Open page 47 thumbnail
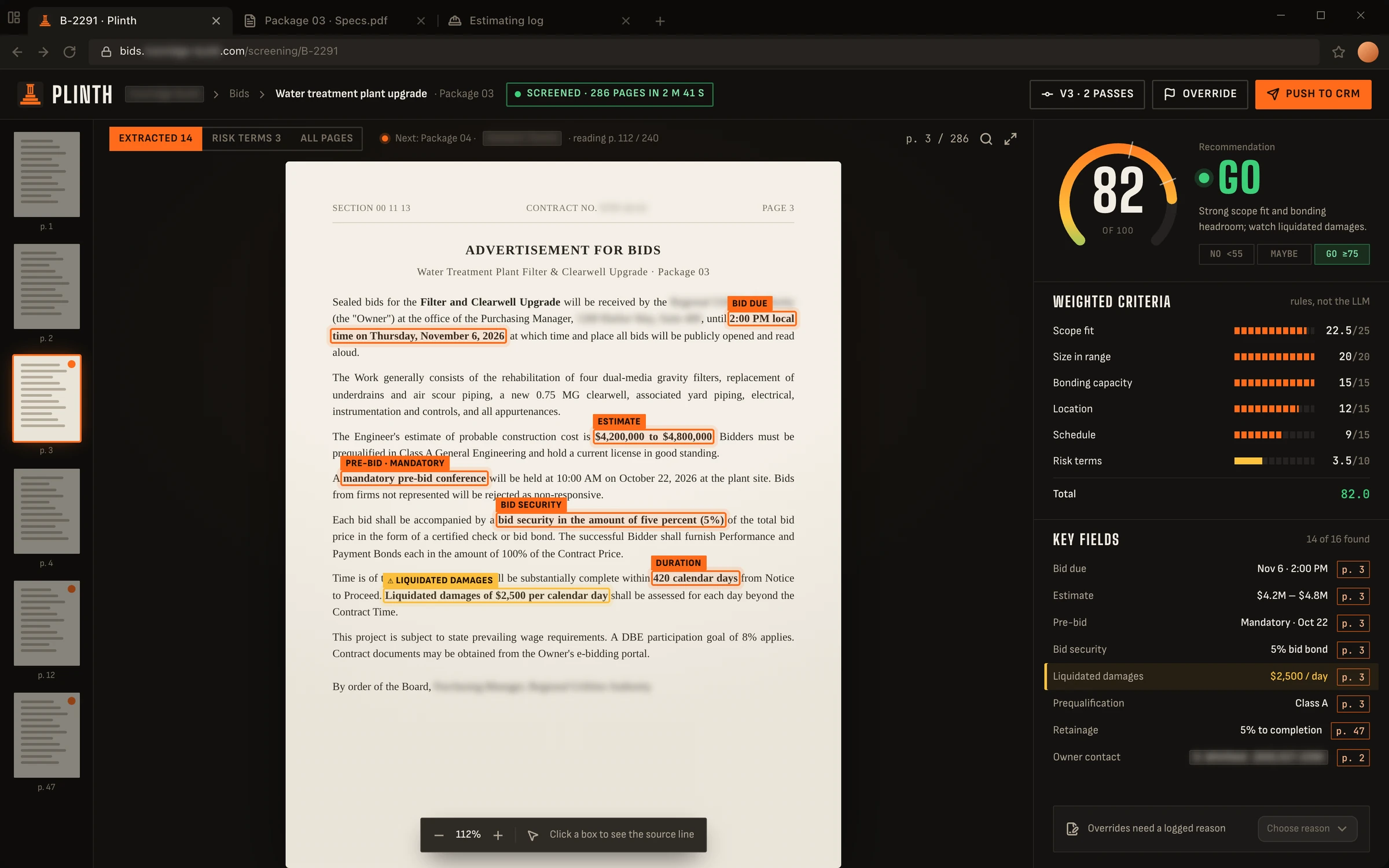Screen dimensions: 1389x868 coord(47,735)
